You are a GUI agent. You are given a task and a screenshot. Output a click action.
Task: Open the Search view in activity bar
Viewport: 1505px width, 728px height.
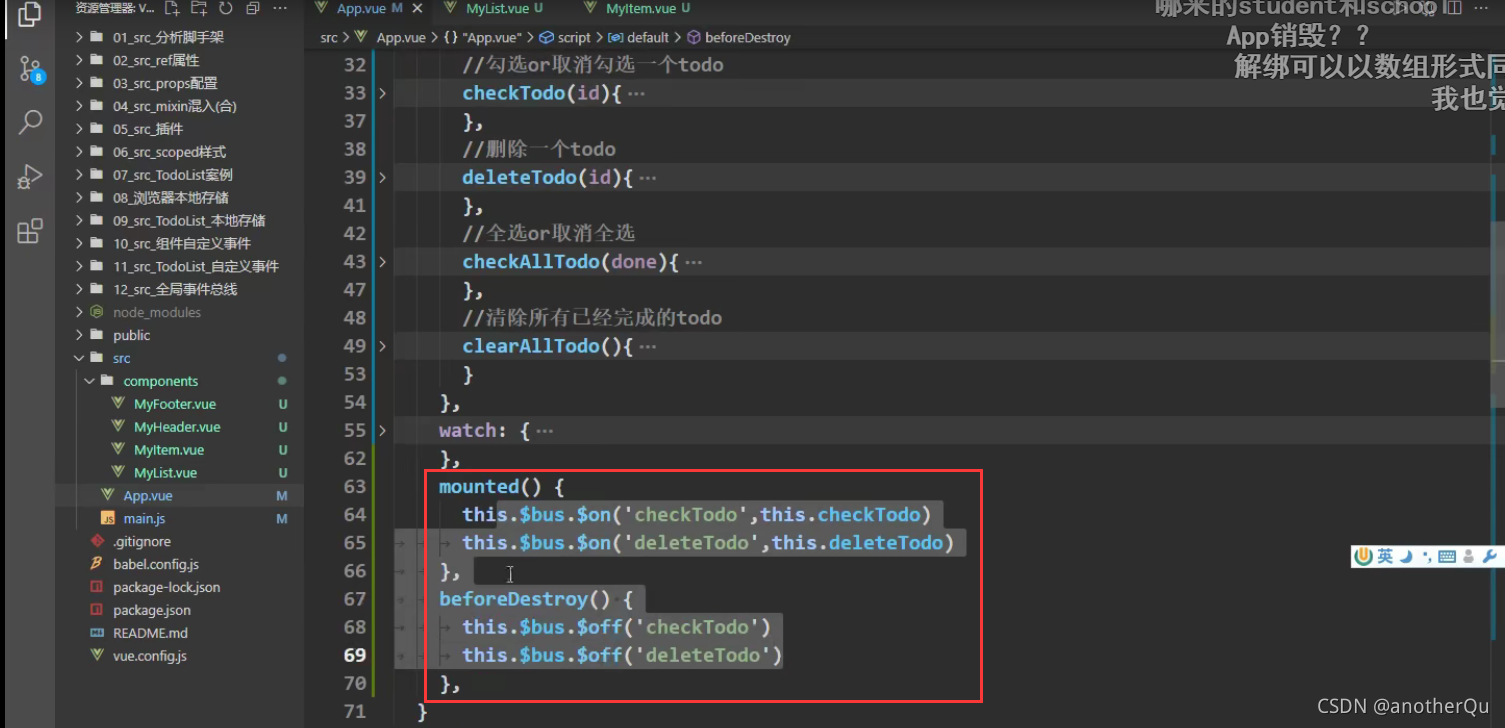coord(31,124)
